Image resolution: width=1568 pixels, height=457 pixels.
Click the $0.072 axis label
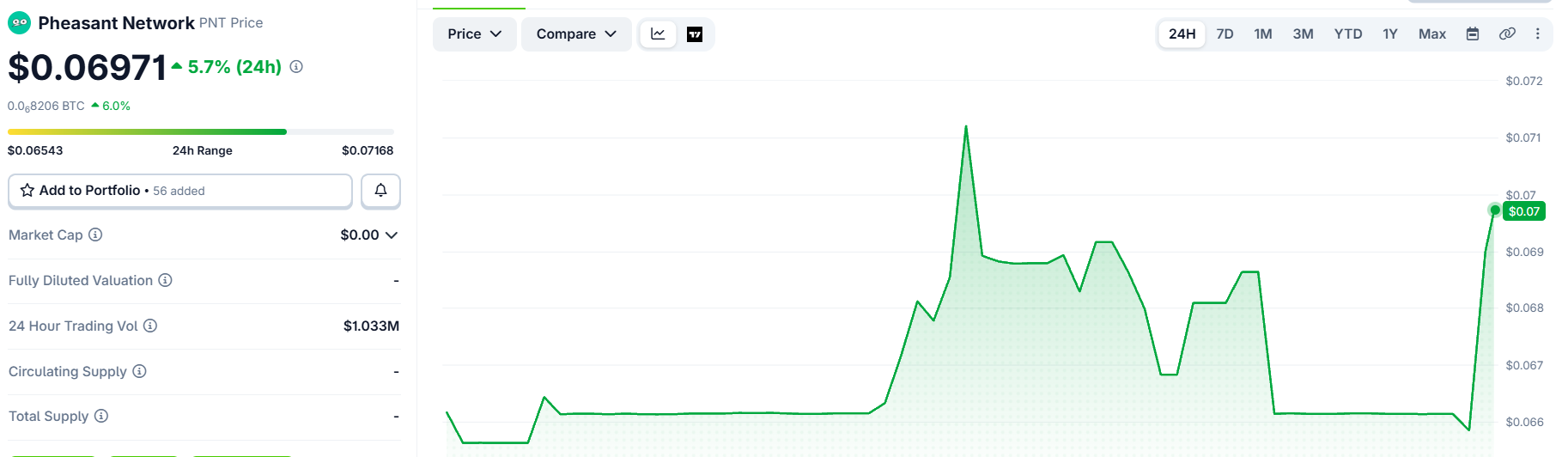coord(1524,81)
